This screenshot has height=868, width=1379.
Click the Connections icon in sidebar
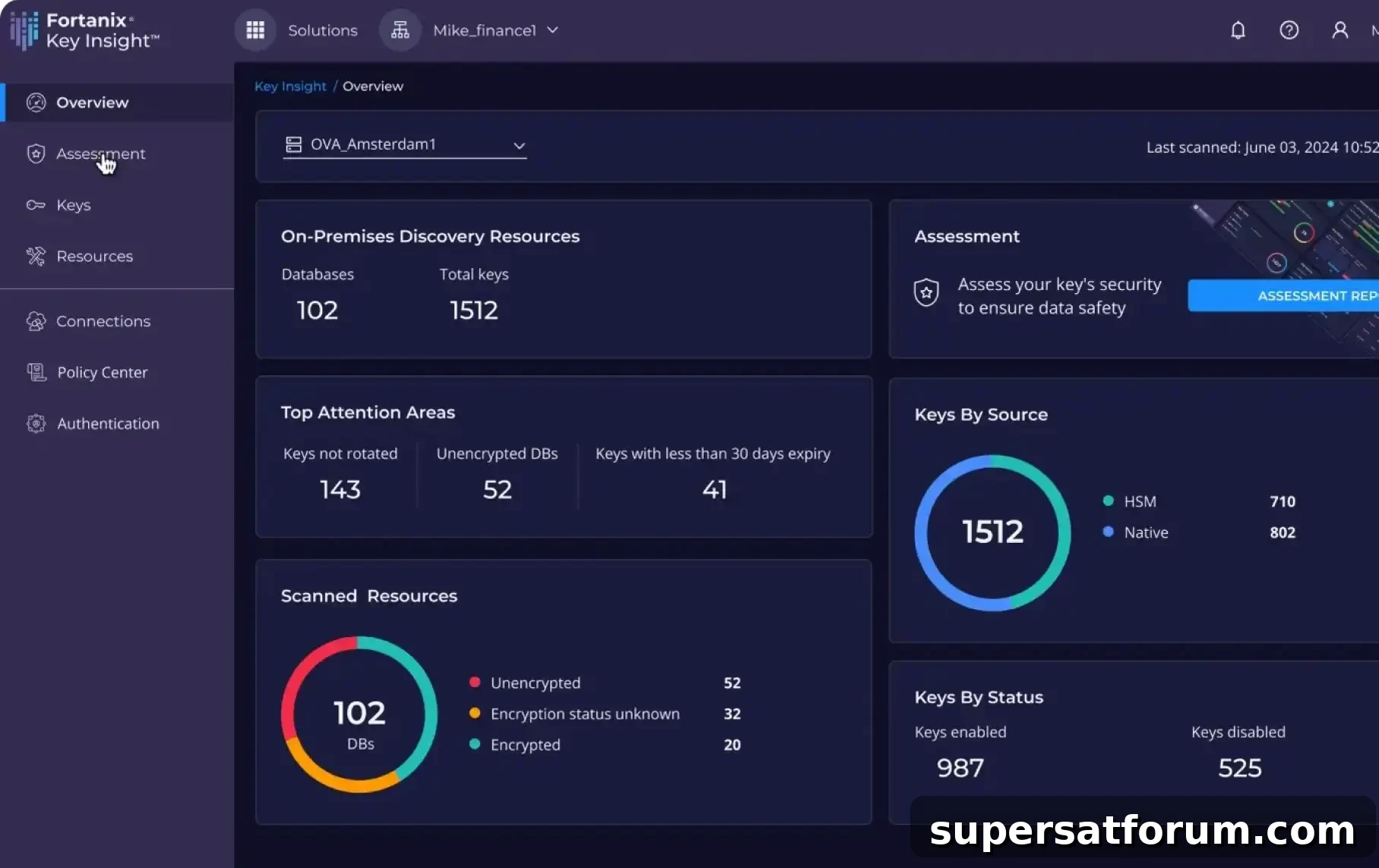36,321
